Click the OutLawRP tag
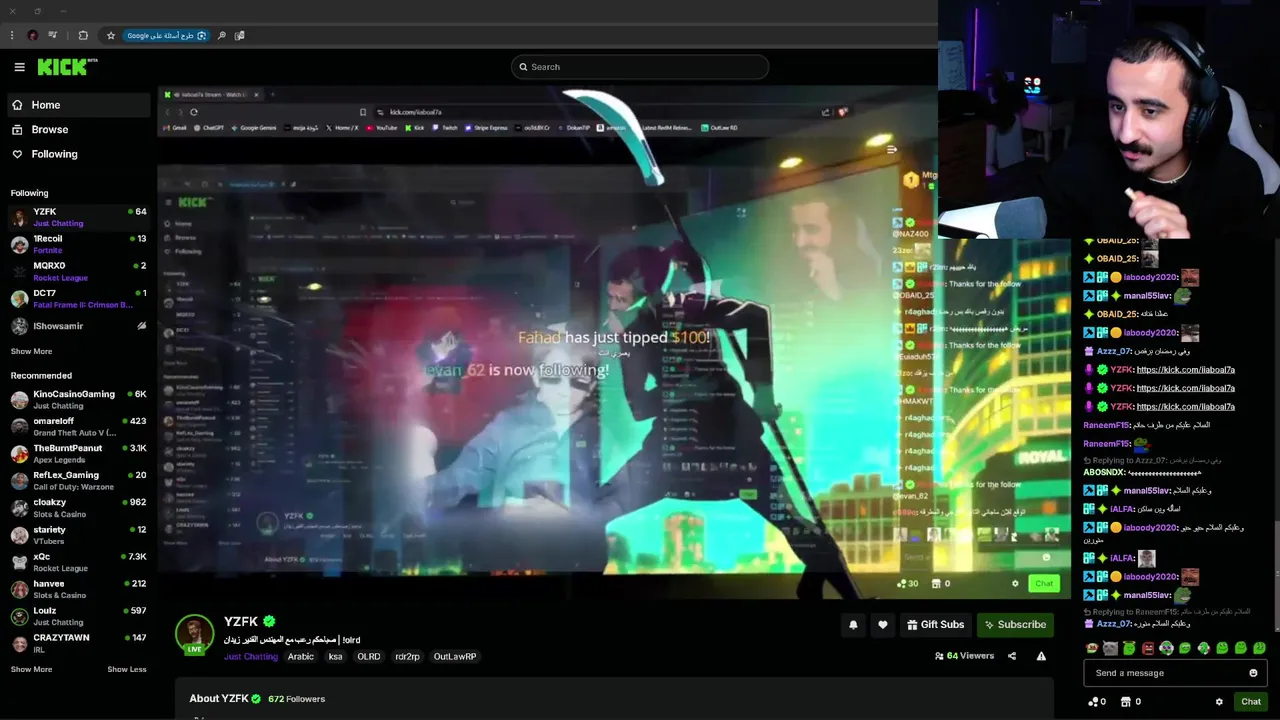1280x720 pixels. tap(455, 657)
